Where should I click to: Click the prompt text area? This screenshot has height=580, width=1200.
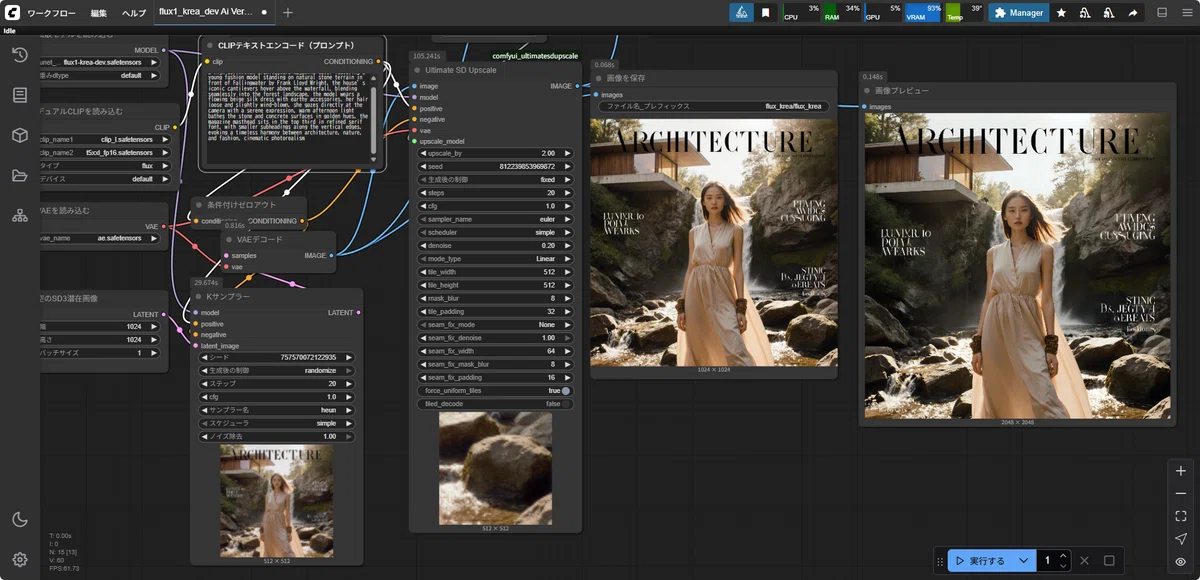pos(291,118)
